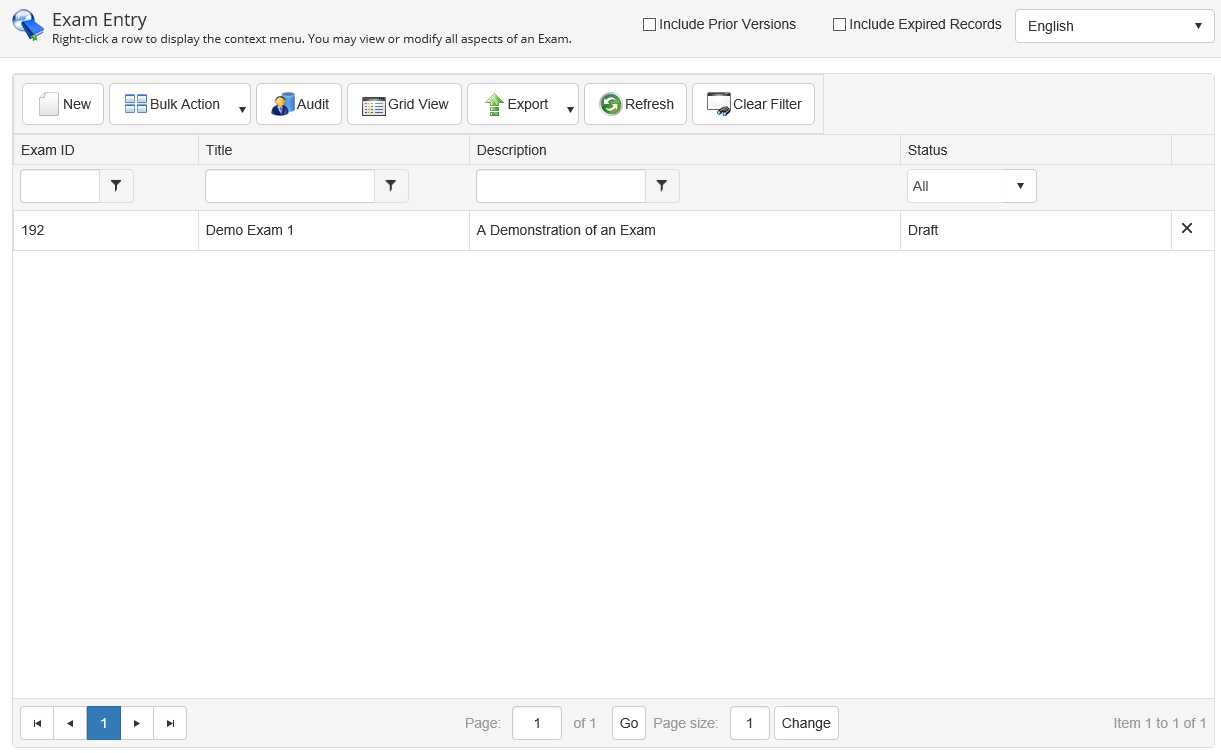Enable Include Expired Records checkbox
1221x753 pixels.
[840, 25]
